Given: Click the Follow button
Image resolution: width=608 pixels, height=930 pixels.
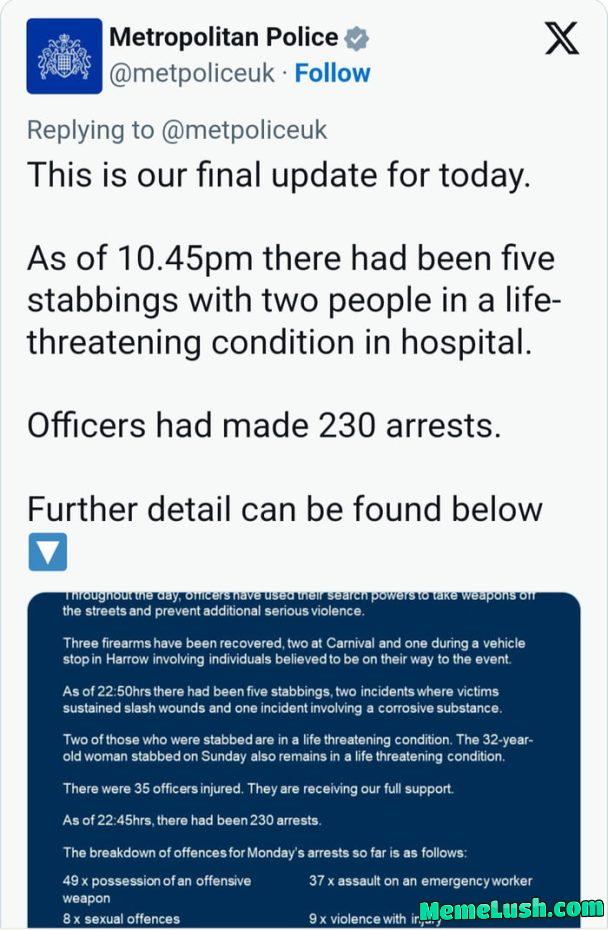Looking at the screenshot, I should (333, 72).
